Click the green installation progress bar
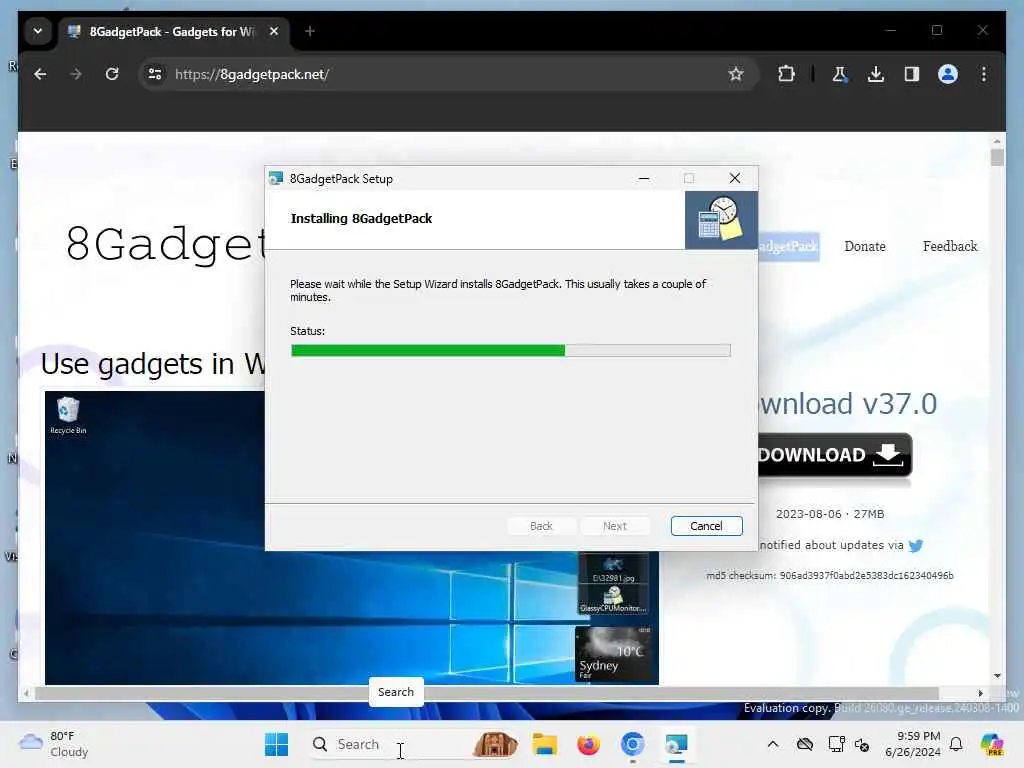The image size is (1024, 768). pos(511,351)
